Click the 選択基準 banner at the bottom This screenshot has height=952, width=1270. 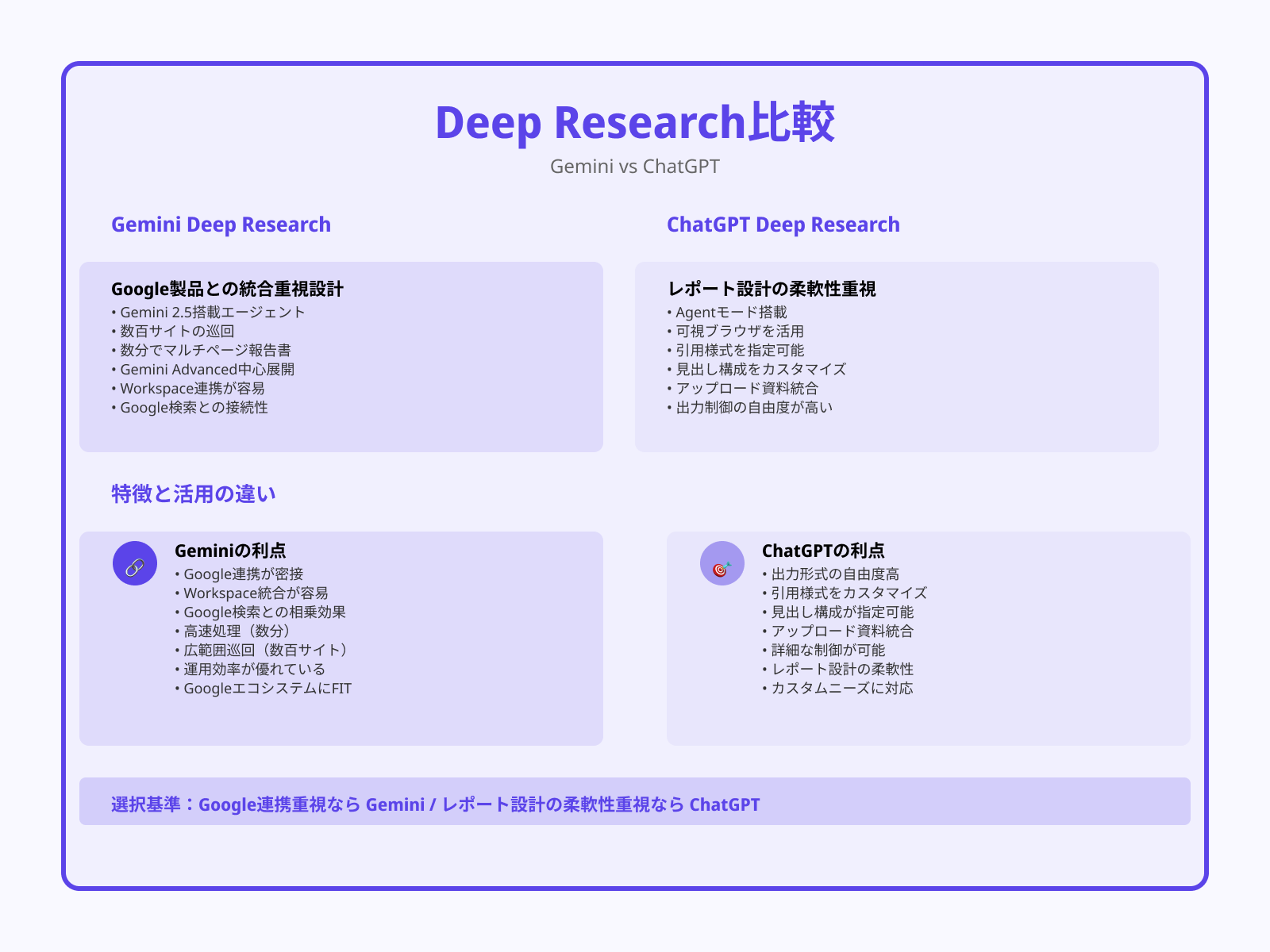(x=434, y=804)
